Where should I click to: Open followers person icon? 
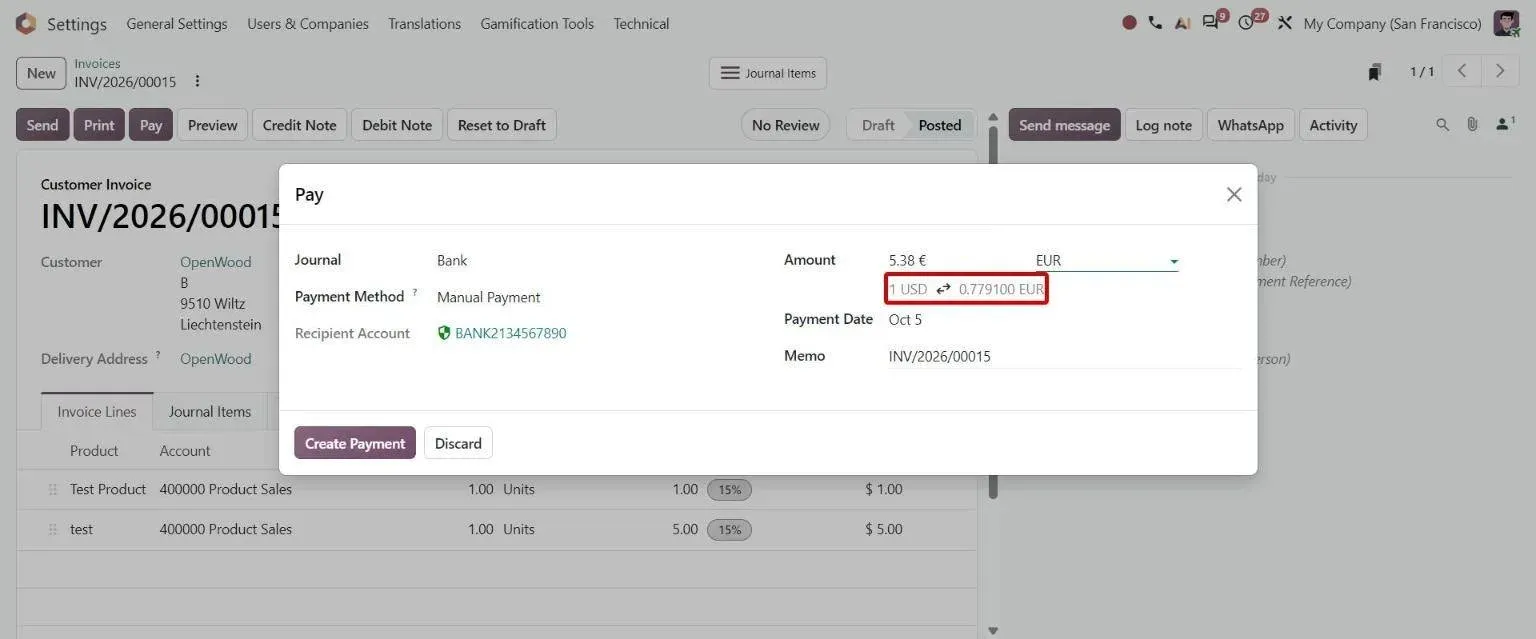(1504, 124)
